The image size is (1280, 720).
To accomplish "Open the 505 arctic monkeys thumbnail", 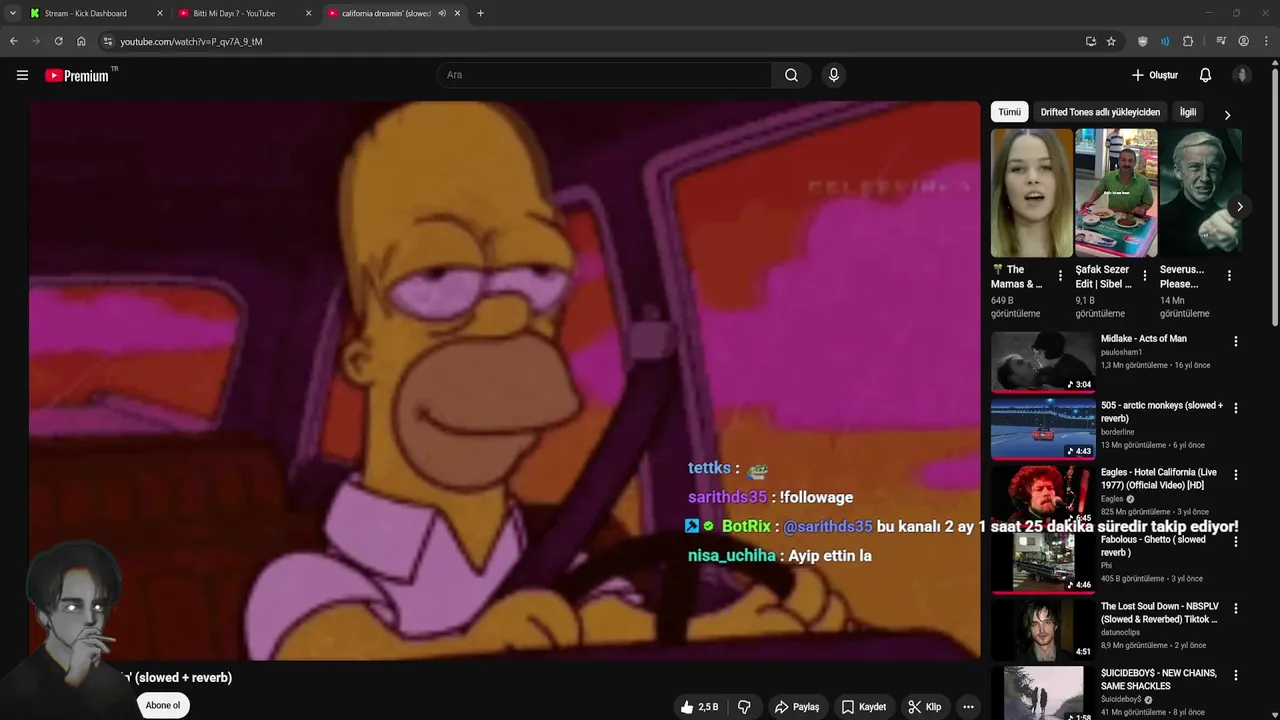I will coord(1043,428).
